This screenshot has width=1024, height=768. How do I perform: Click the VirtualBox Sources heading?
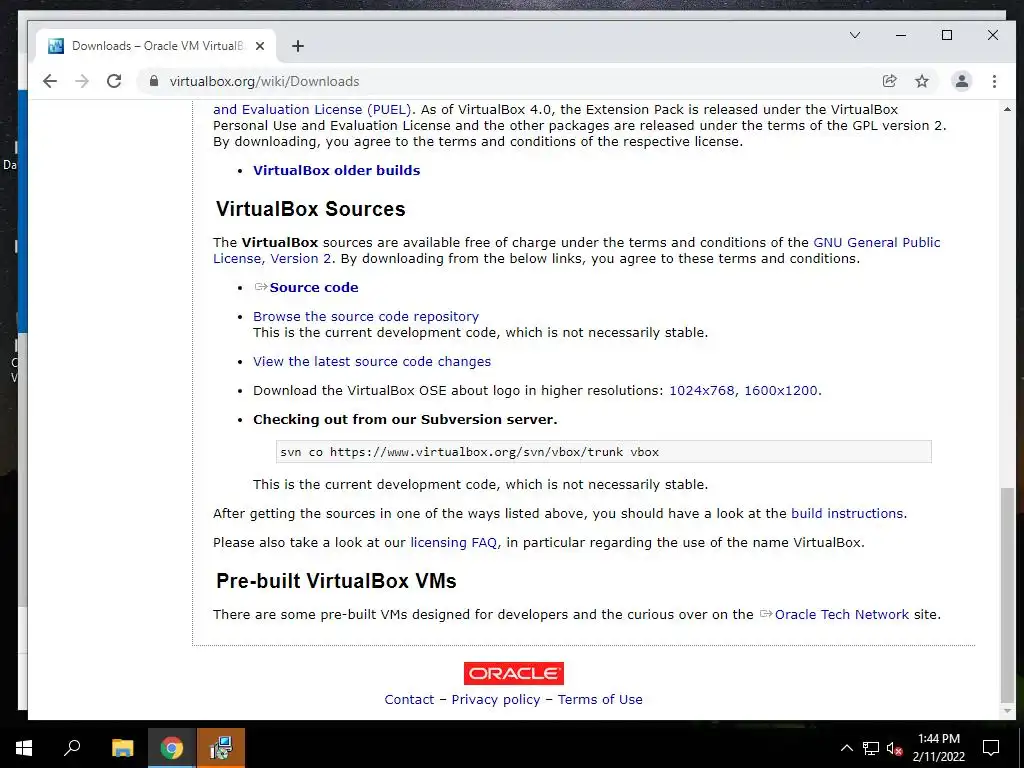[x=311, y=209]
